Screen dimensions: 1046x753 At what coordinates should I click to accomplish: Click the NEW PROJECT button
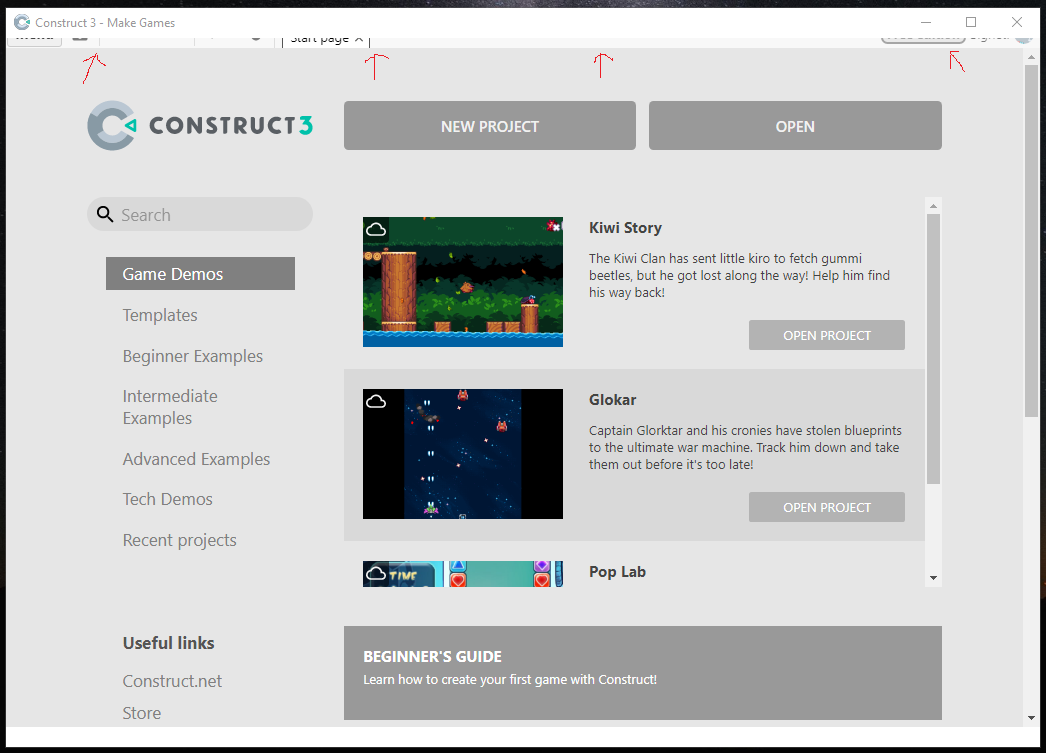(489, 125)
